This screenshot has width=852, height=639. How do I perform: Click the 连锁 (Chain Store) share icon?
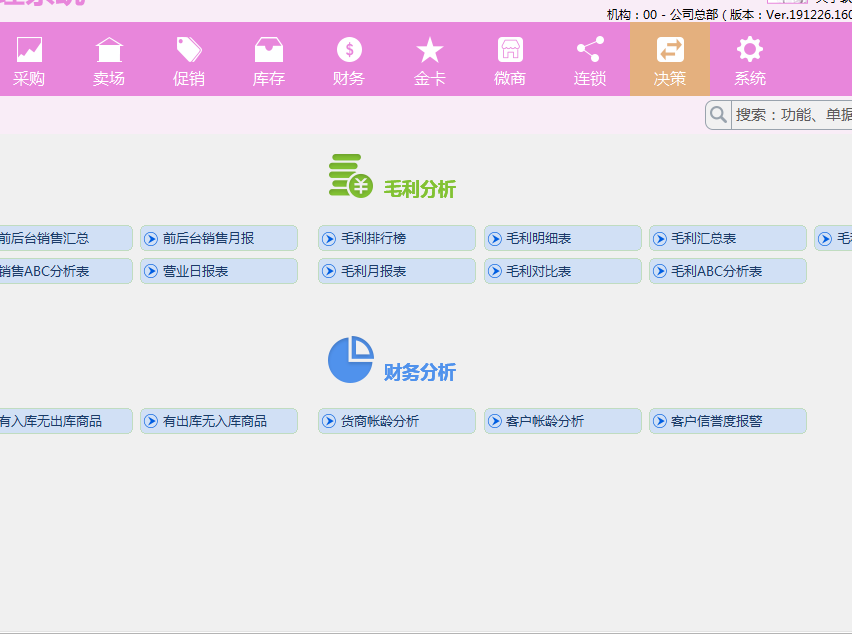[x=589, y=48]
